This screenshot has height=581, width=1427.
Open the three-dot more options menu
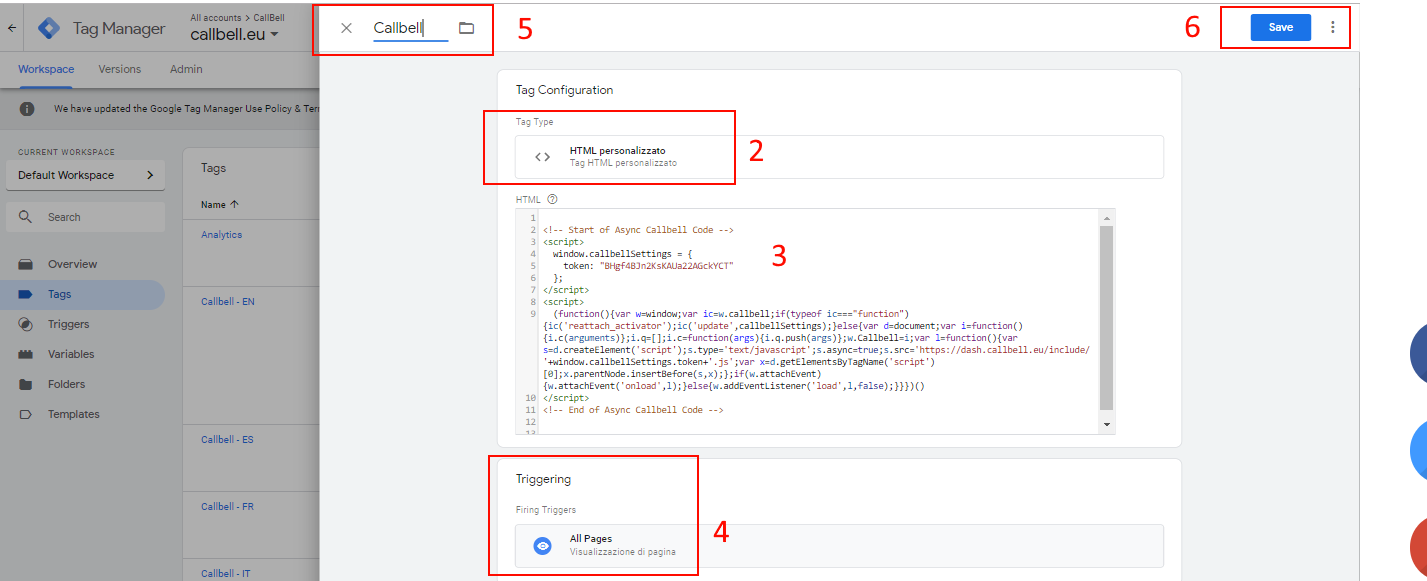coord(1332,27)
